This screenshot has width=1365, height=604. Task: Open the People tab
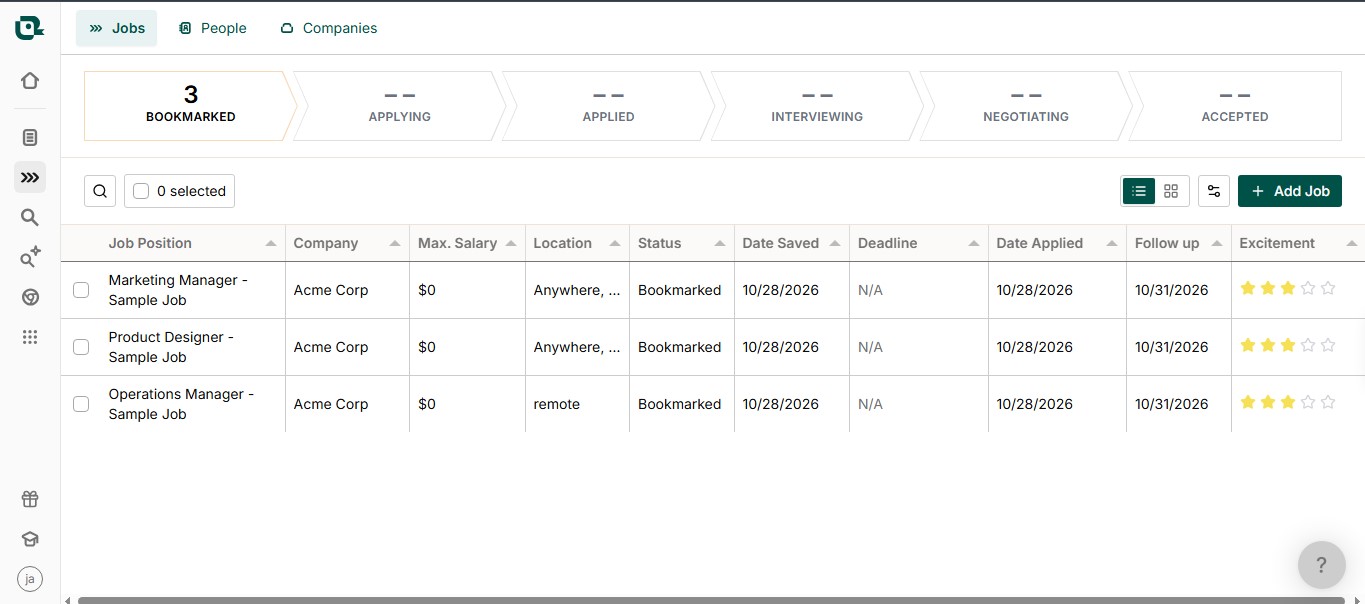(213, 28)
